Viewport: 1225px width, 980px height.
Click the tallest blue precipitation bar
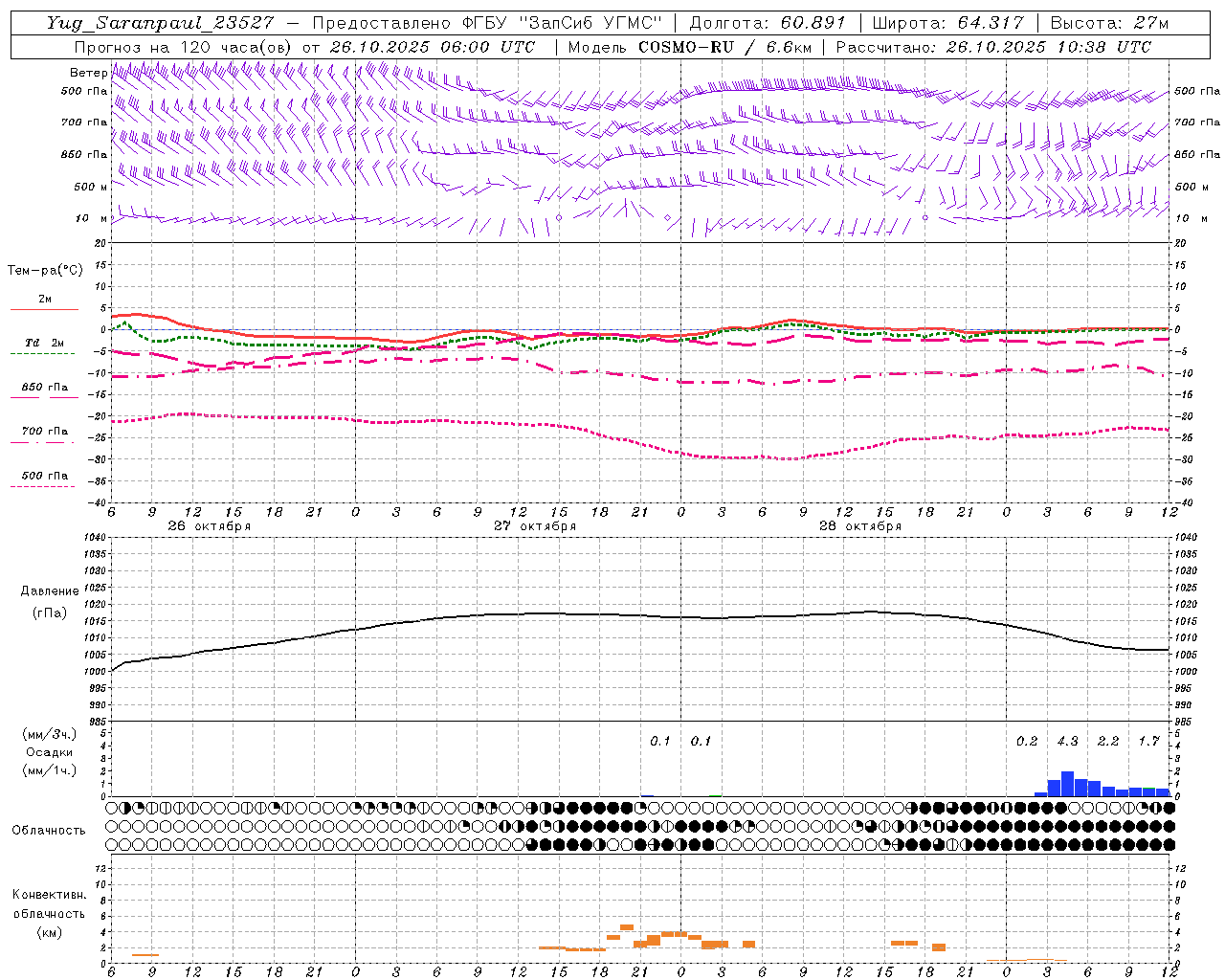pos(1067,784)
